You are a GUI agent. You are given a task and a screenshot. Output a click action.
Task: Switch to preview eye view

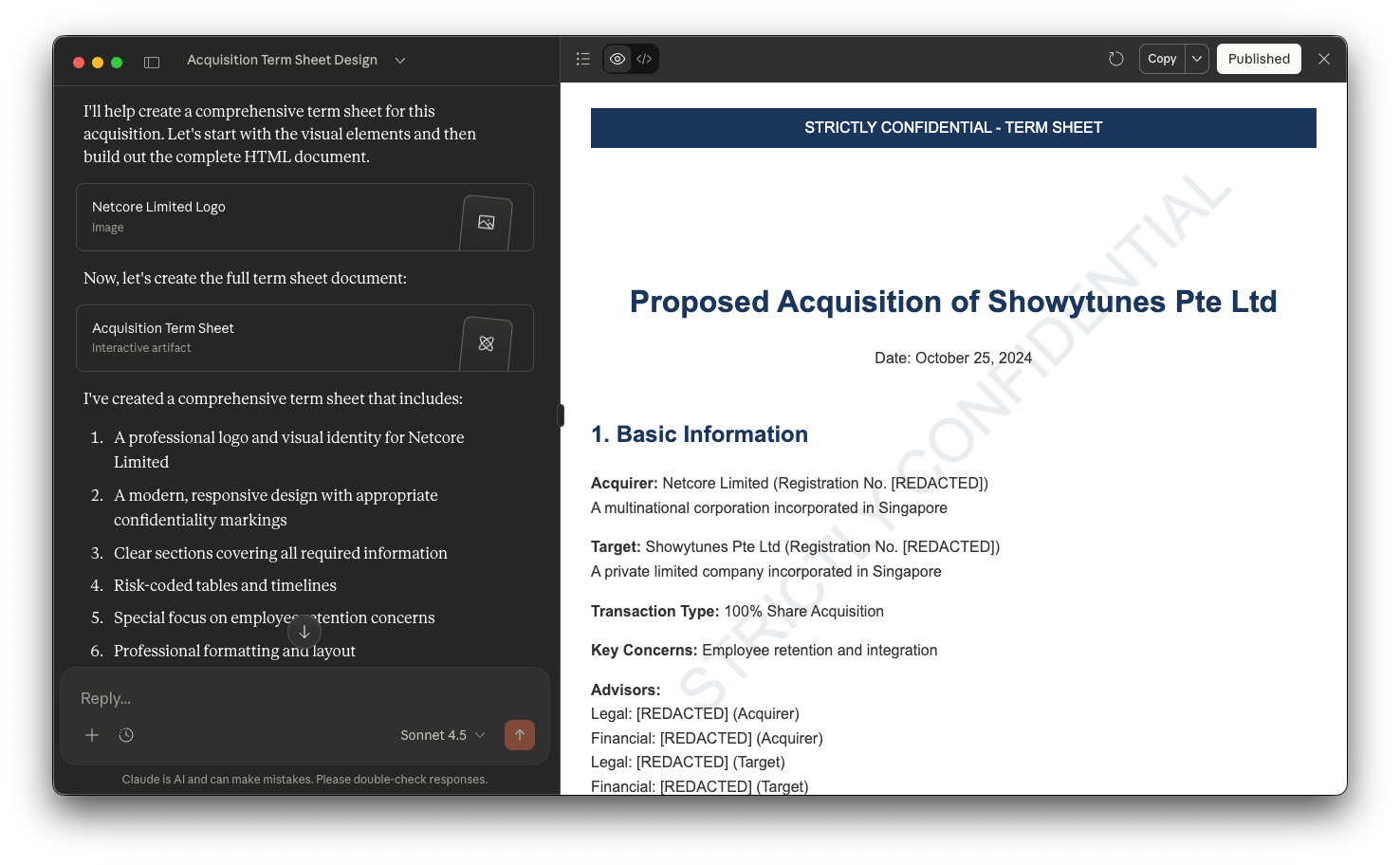coord(617,59)
